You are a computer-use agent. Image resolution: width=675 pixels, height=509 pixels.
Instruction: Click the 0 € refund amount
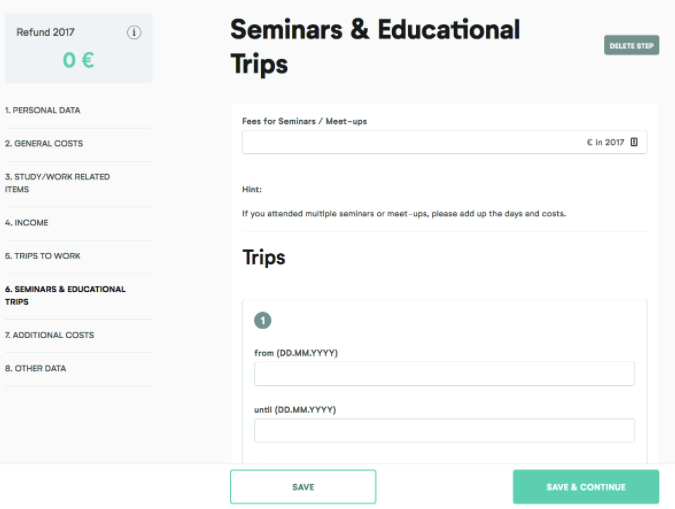pyautogui.click(x=78, y=60)
